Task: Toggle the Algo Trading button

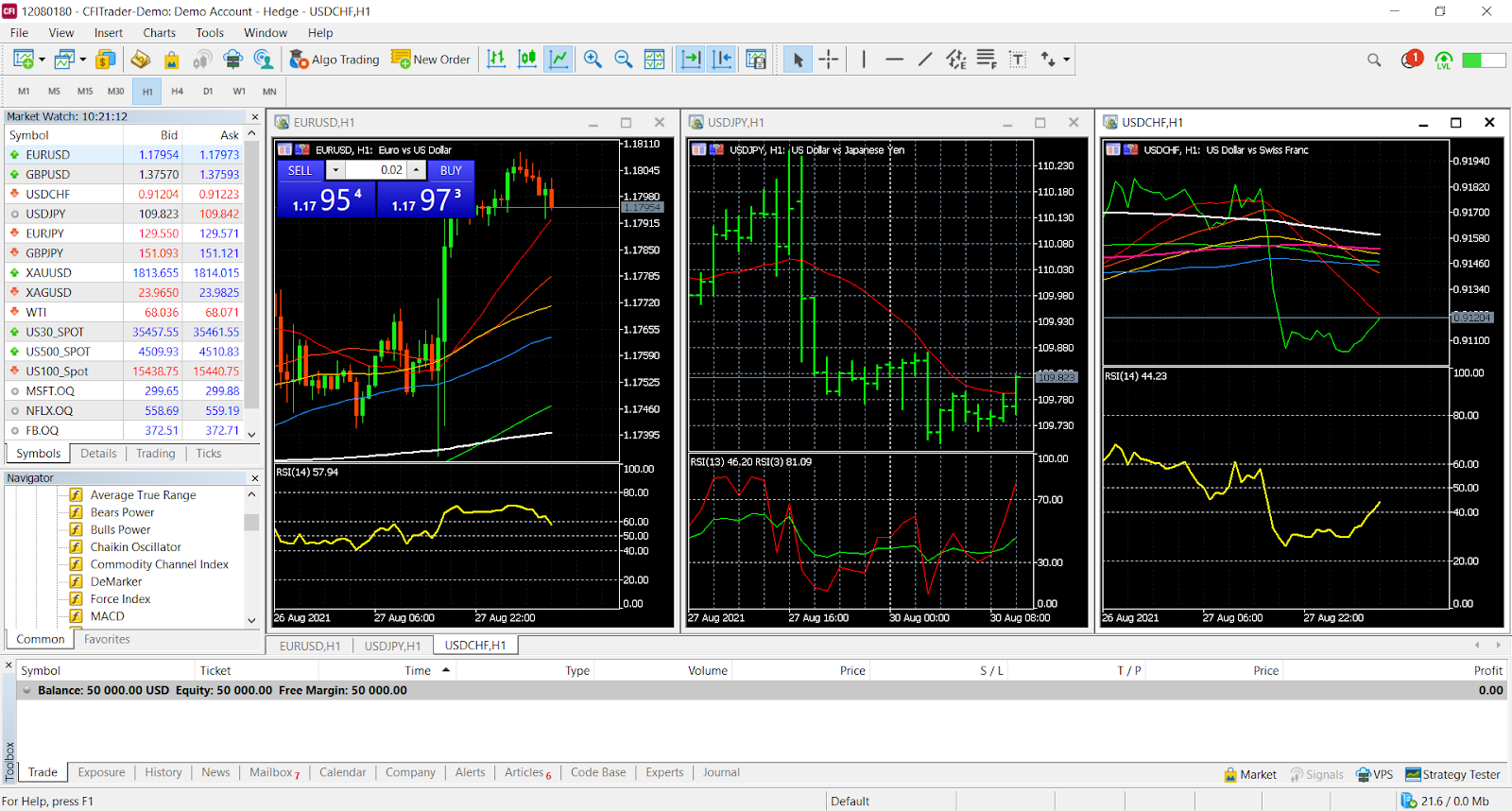Action: click(335, 60)
